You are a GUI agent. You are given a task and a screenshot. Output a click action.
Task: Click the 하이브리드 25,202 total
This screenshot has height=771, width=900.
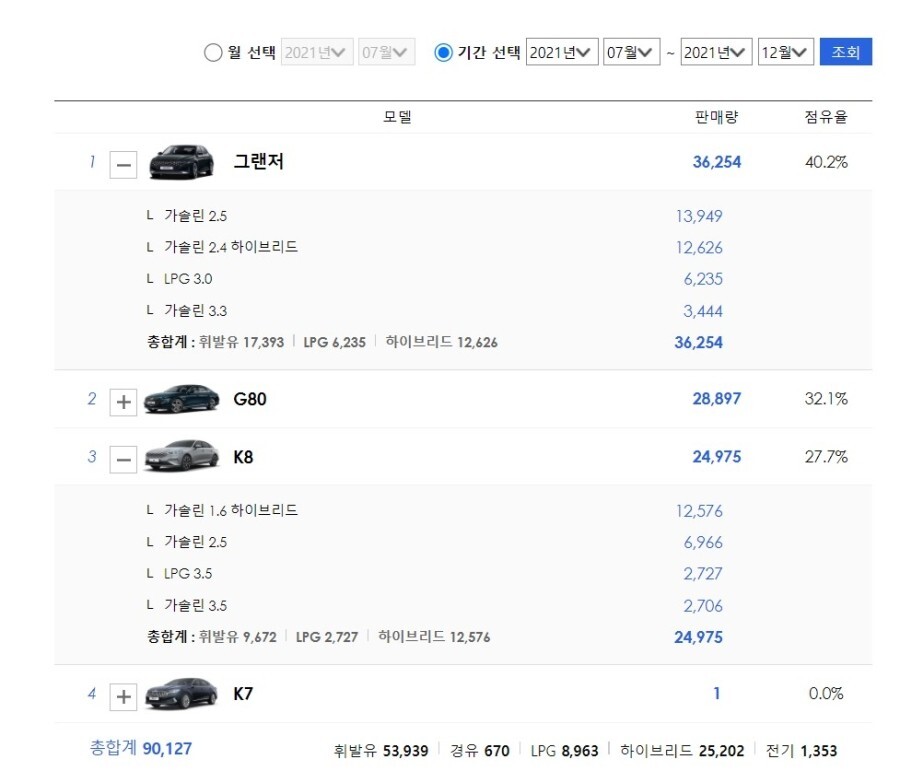[x=682, y=751]
